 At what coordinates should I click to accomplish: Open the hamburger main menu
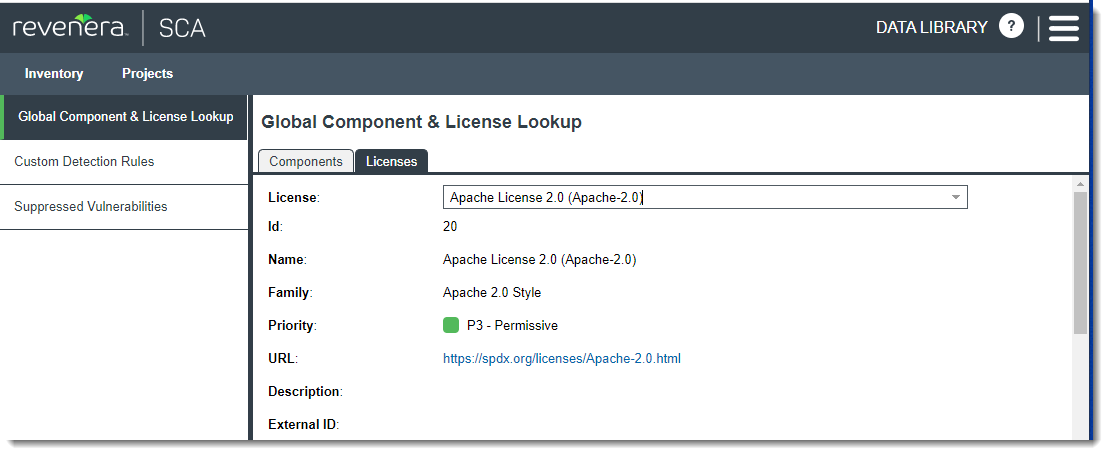click(x=1063, y=28)
